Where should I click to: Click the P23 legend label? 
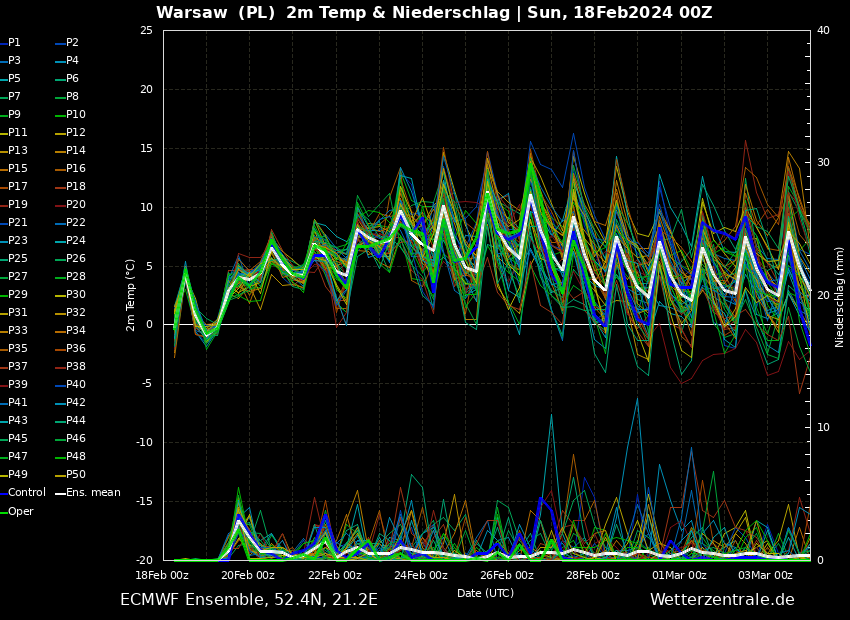17,240
